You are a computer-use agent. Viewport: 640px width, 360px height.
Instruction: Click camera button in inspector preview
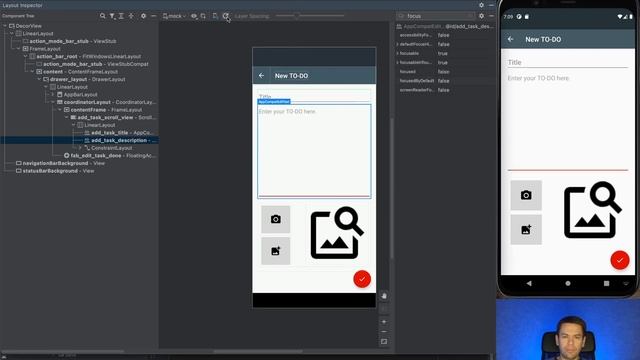[x=276, y=219]
